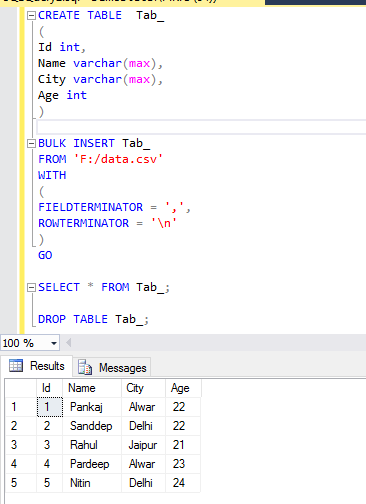Collapse the CREATE TABLE code block
The width and height of the screenshot is (366, 504).
coord(31,15)
